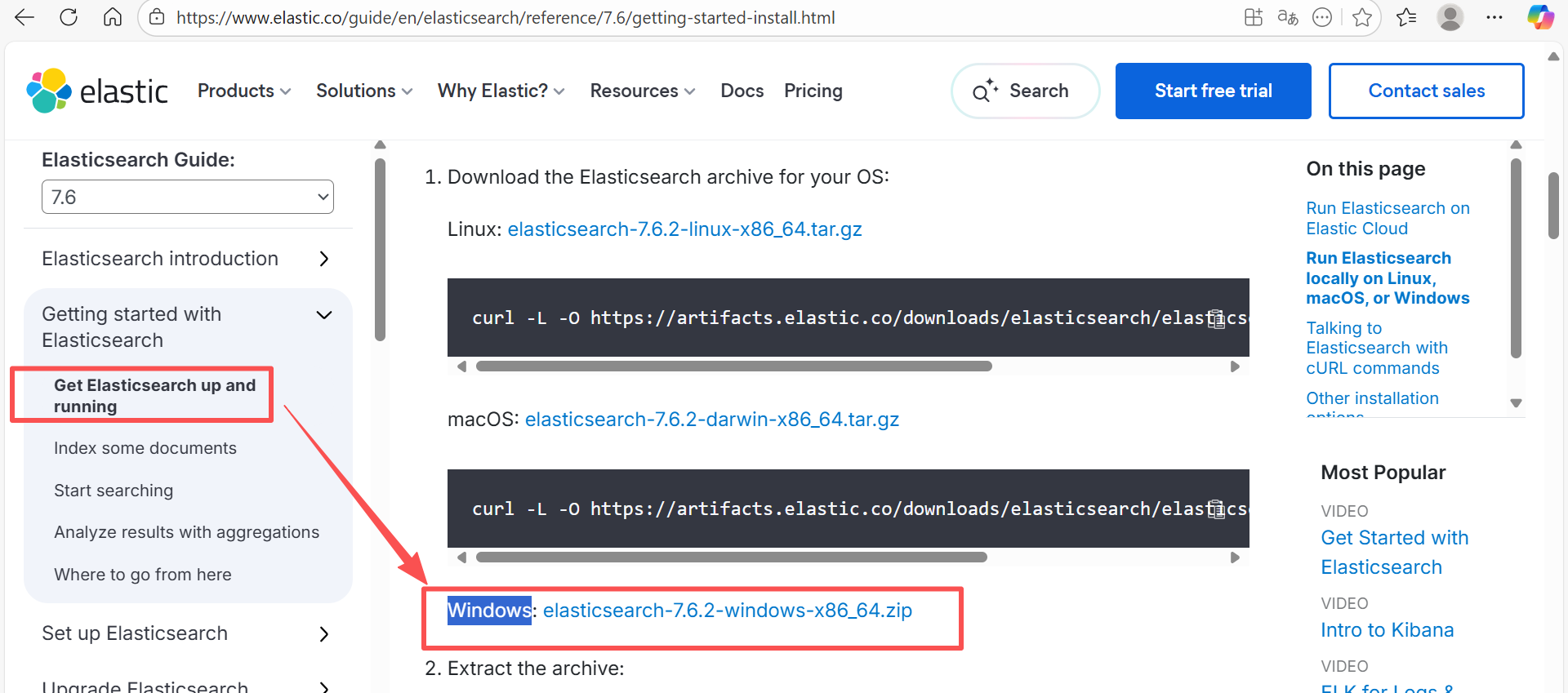Click the down arrow of On this page scrollbar

(x=1516, y=403)
